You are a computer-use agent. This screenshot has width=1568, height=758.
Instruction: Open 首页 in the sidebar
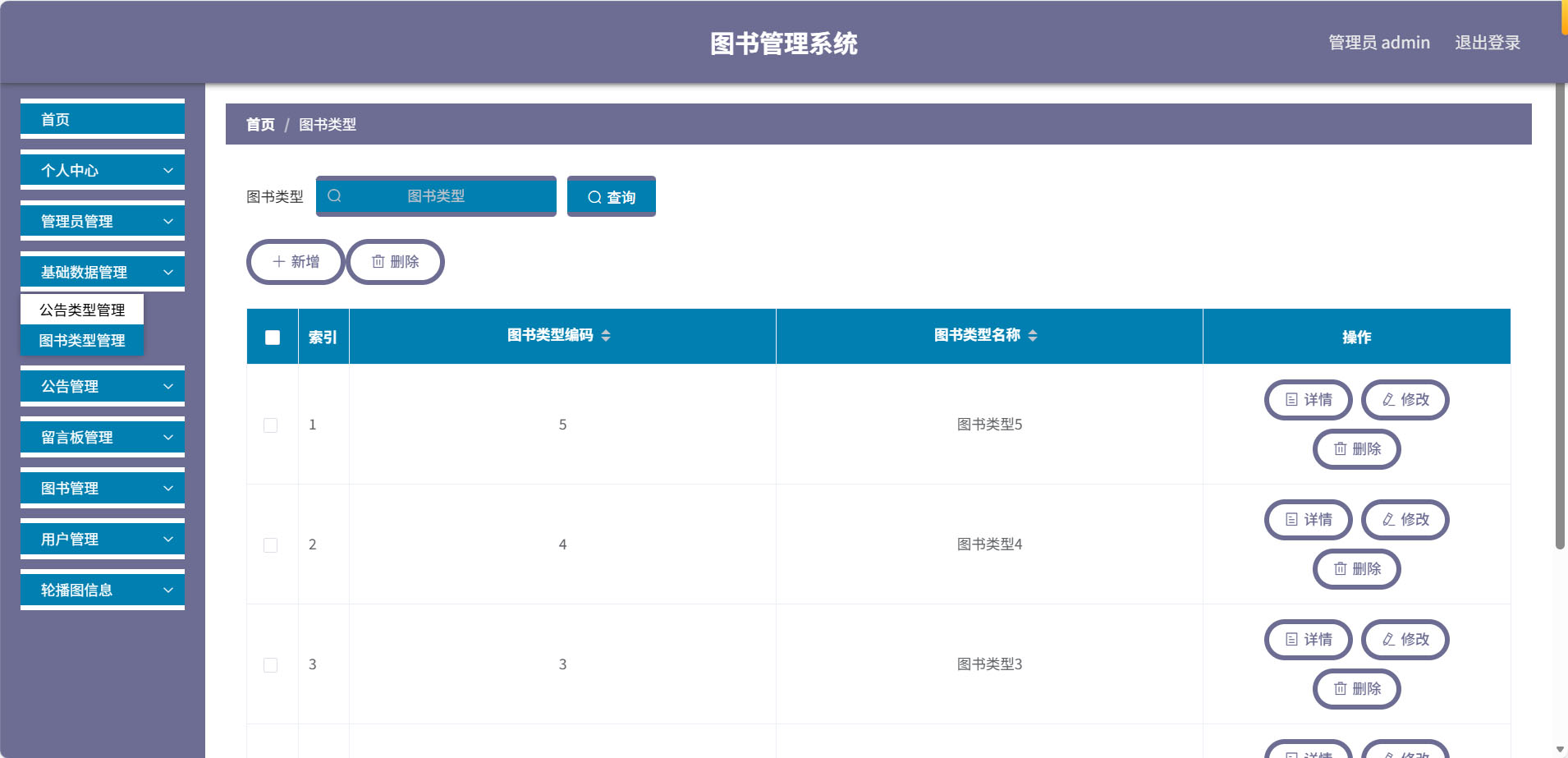[103, 120]
